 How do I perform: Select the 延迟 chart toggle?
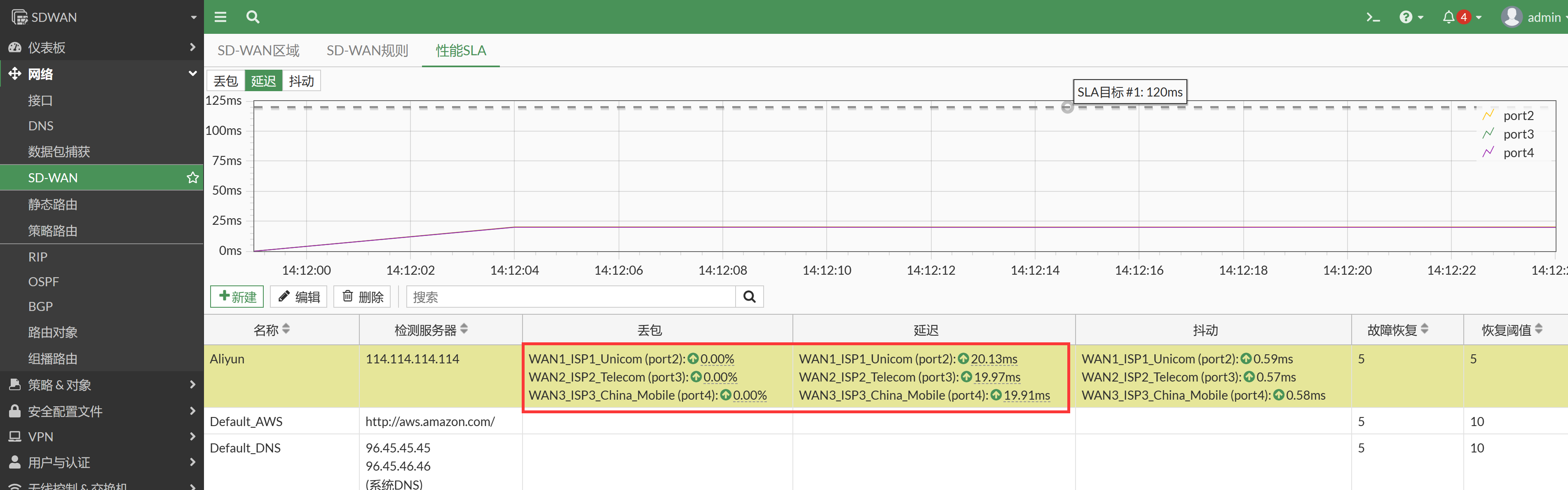(x=264, y=81)
